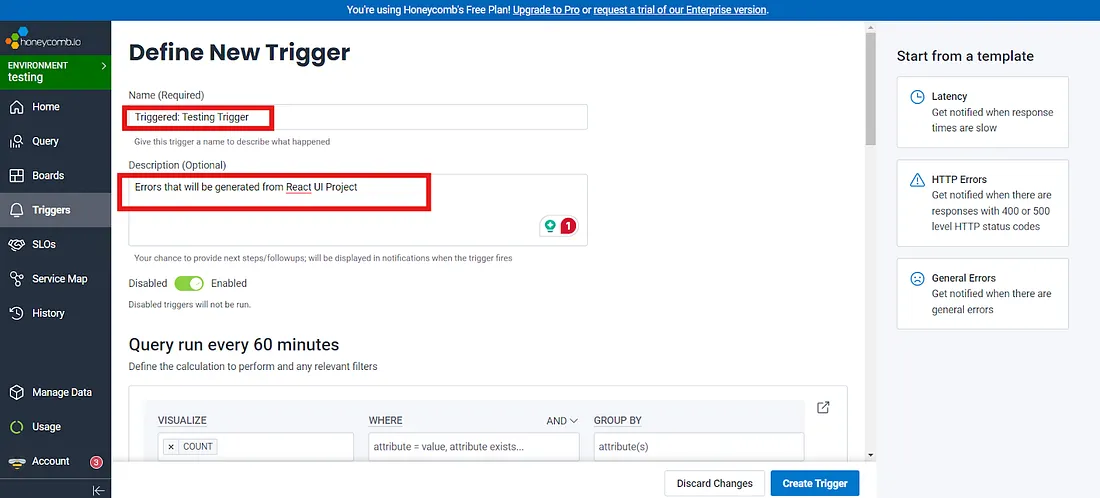Select the Latency template card
This screenshot has width=1100, height=498.
(982, 112)
